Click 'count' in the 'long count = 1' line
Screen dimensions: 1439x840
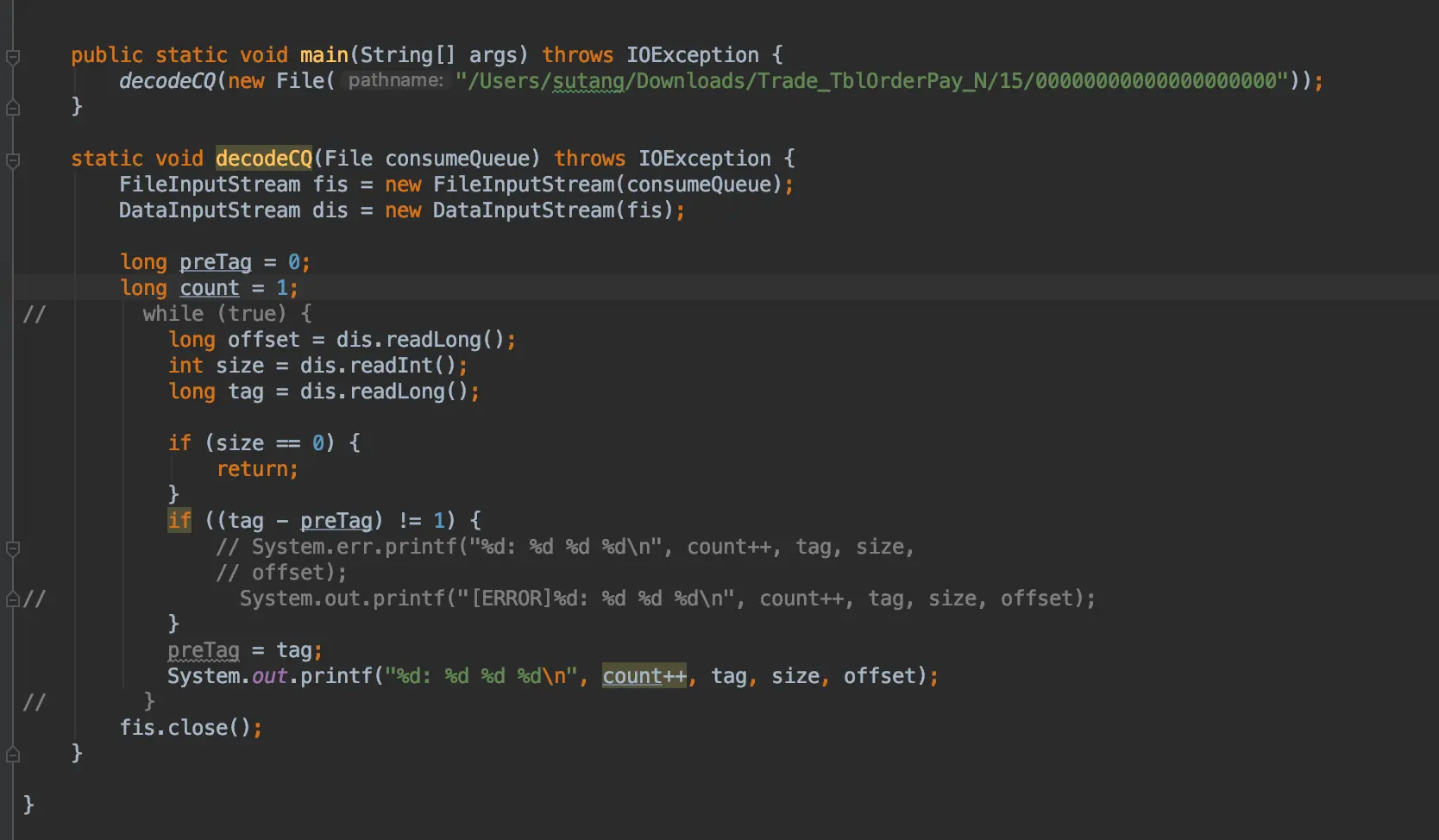pyautogui.click(x=210, y=288)
